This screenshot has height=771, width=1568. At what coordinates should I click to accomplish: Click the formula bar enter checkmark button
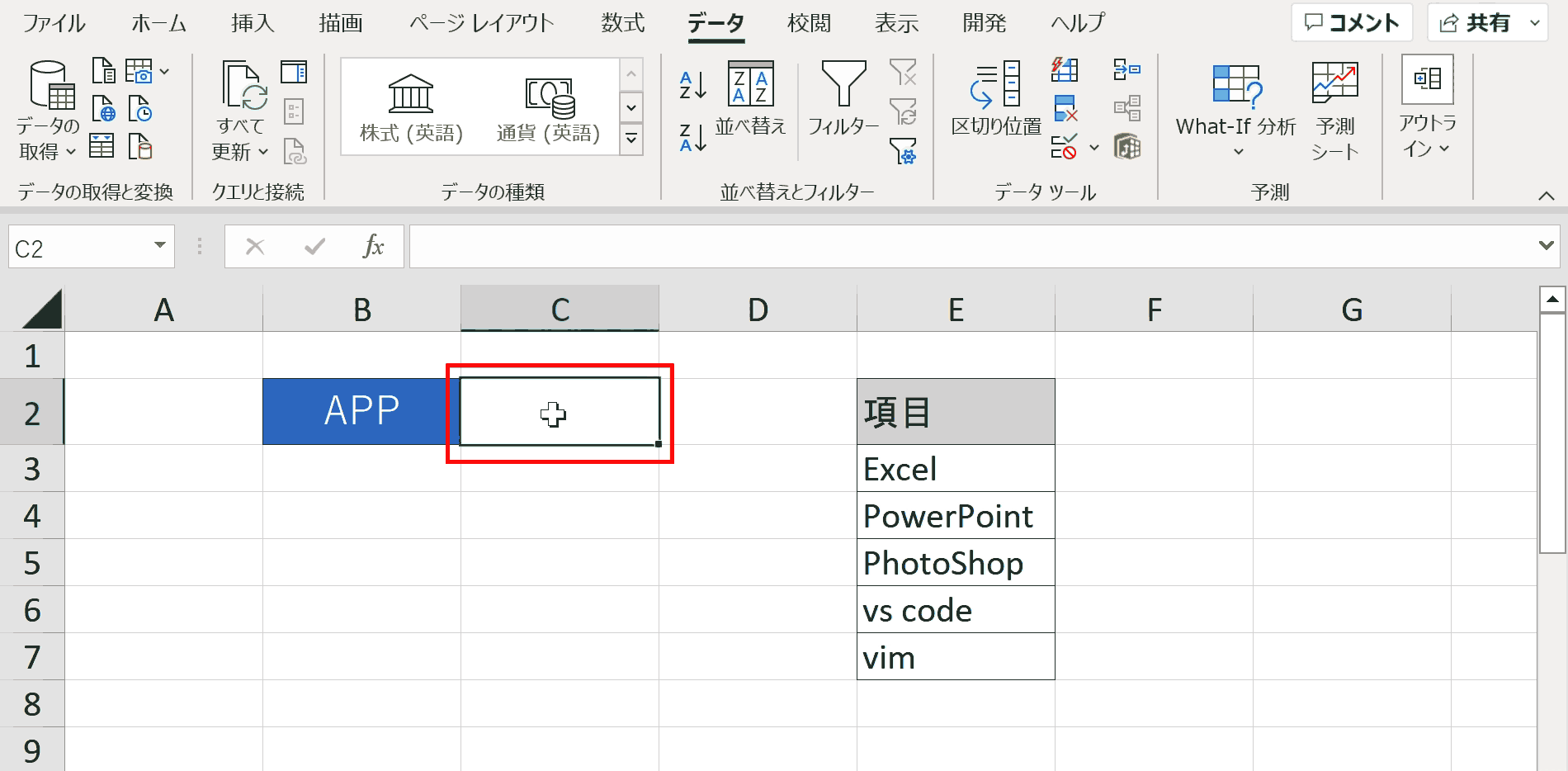[314, 246]
